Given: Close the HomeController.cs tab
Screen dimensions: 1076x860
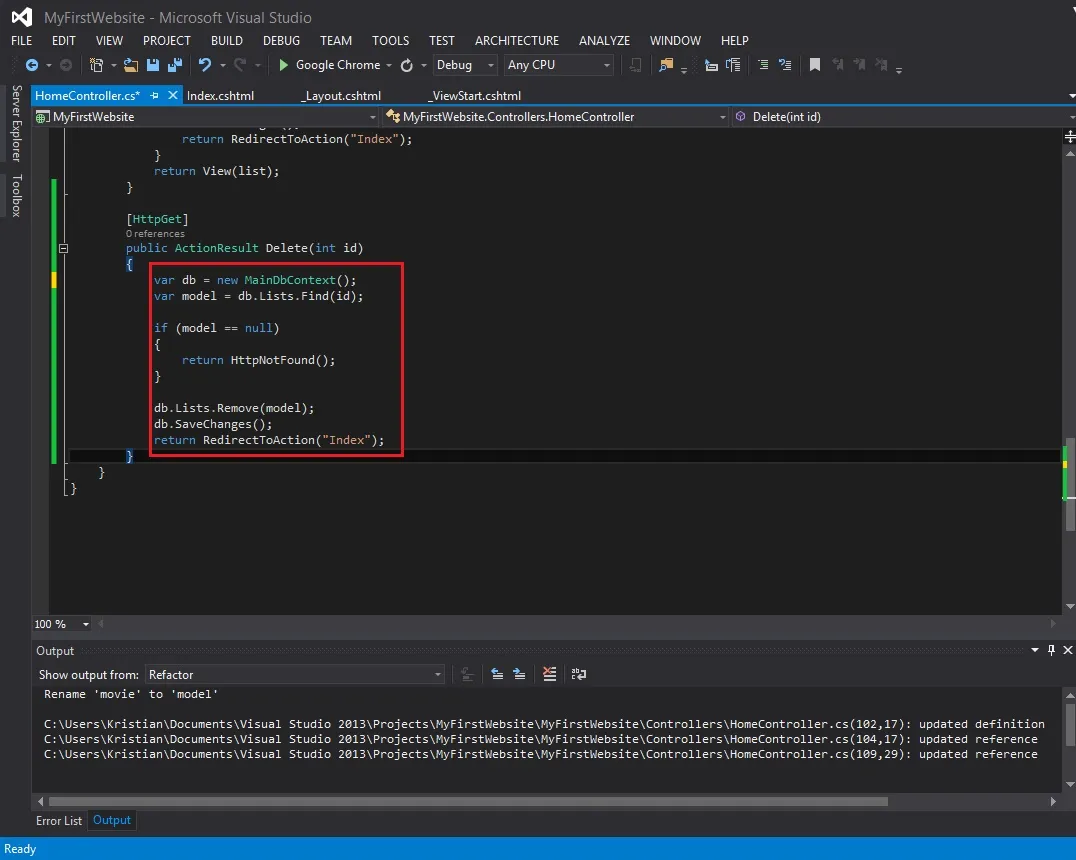Looking at the screenshot, I should 173,95.
